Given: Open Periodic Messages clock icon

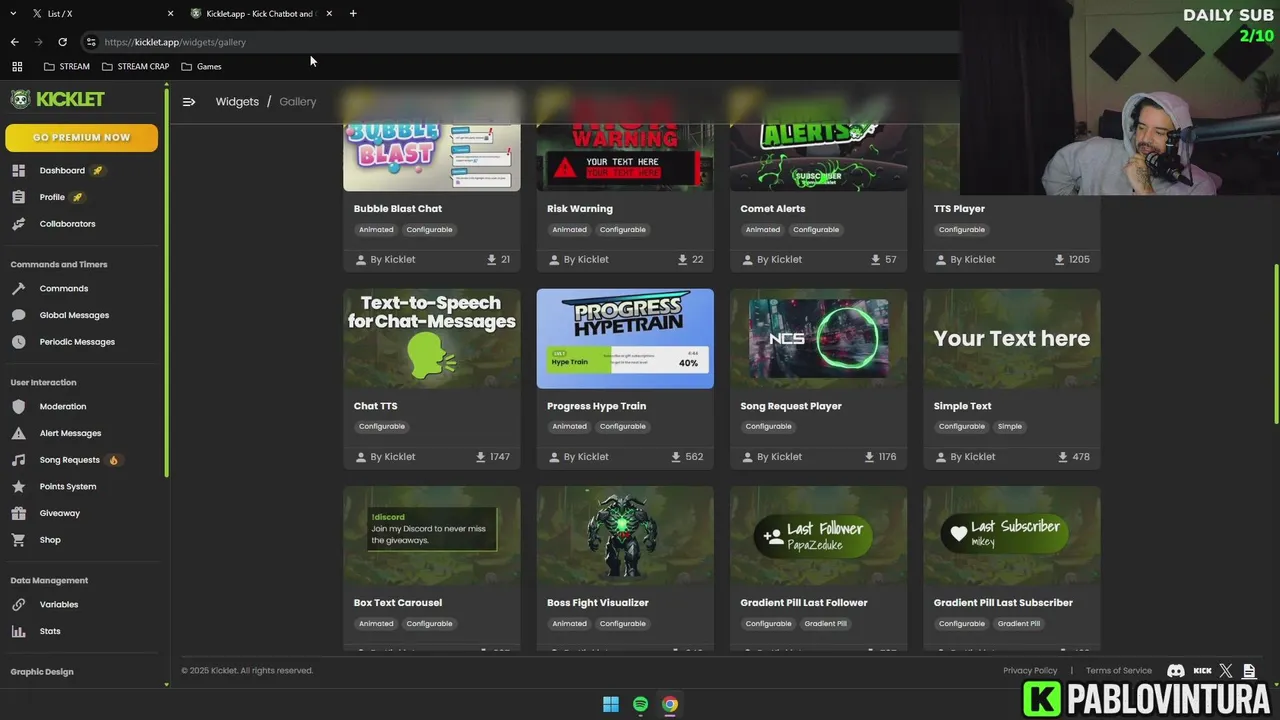Looking at the screenshot, I should click(x=18, y=342).
